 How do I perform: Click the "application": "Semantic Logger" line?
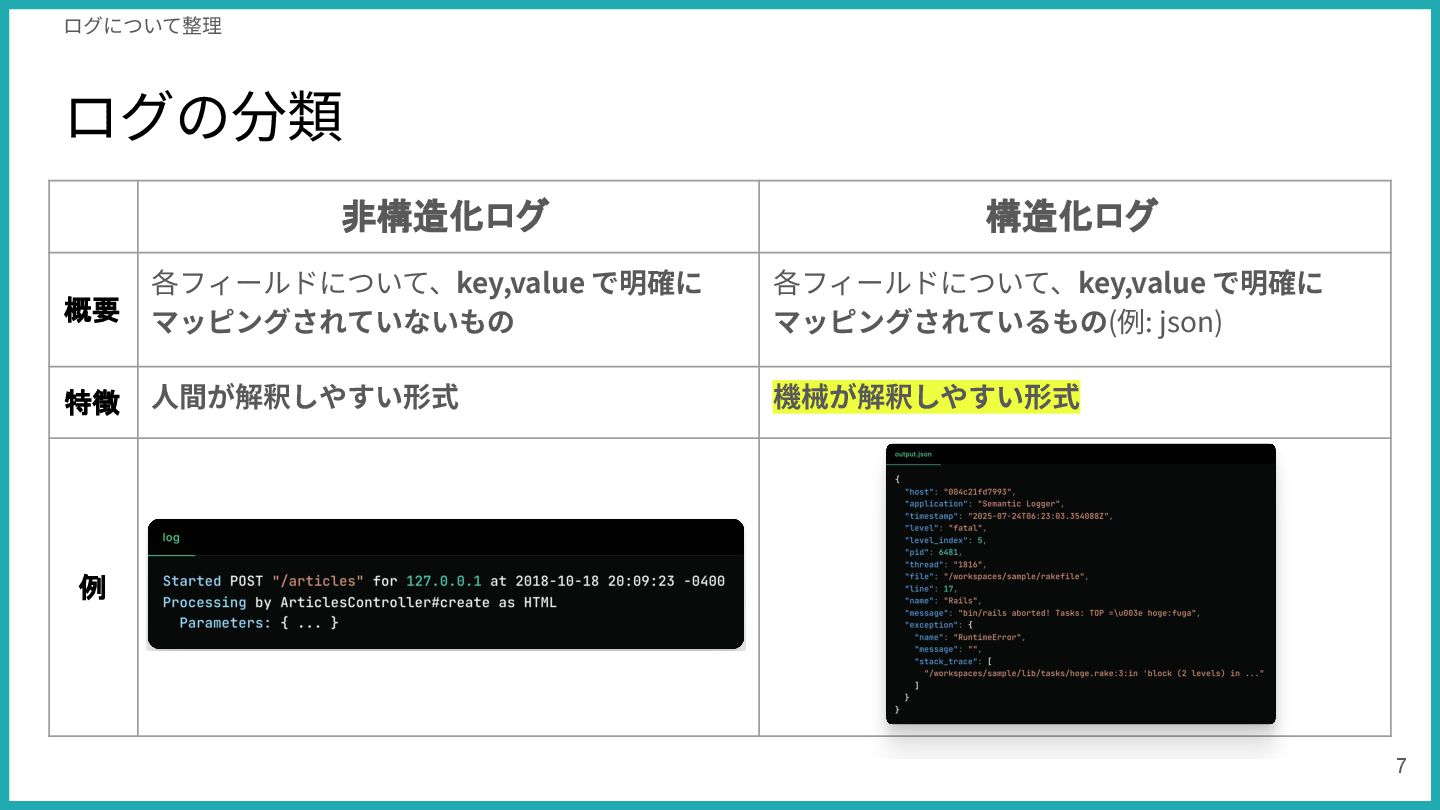click(x=985, y=504)
